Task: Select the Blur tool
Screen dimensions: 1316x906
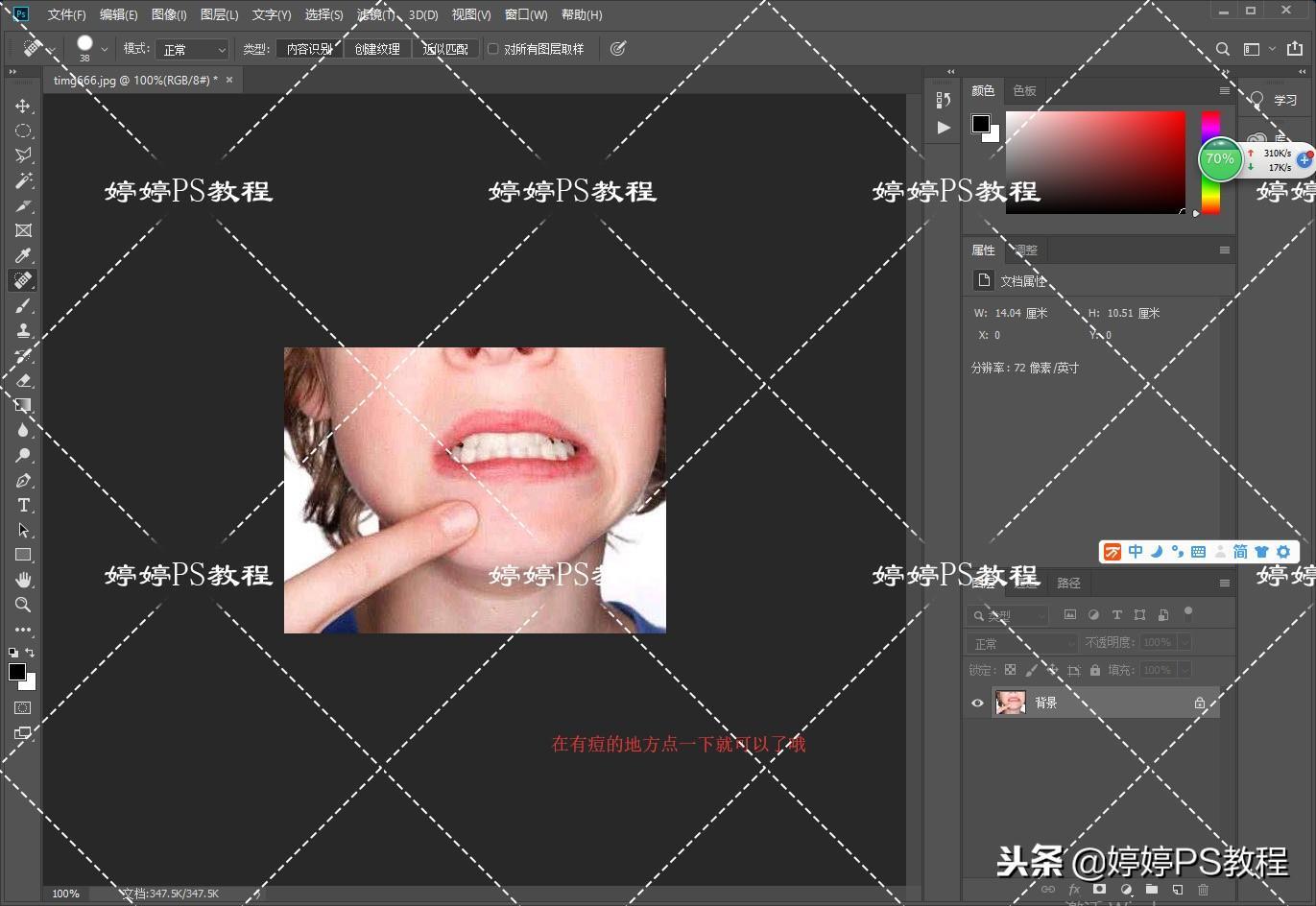Action: (23, 430)
